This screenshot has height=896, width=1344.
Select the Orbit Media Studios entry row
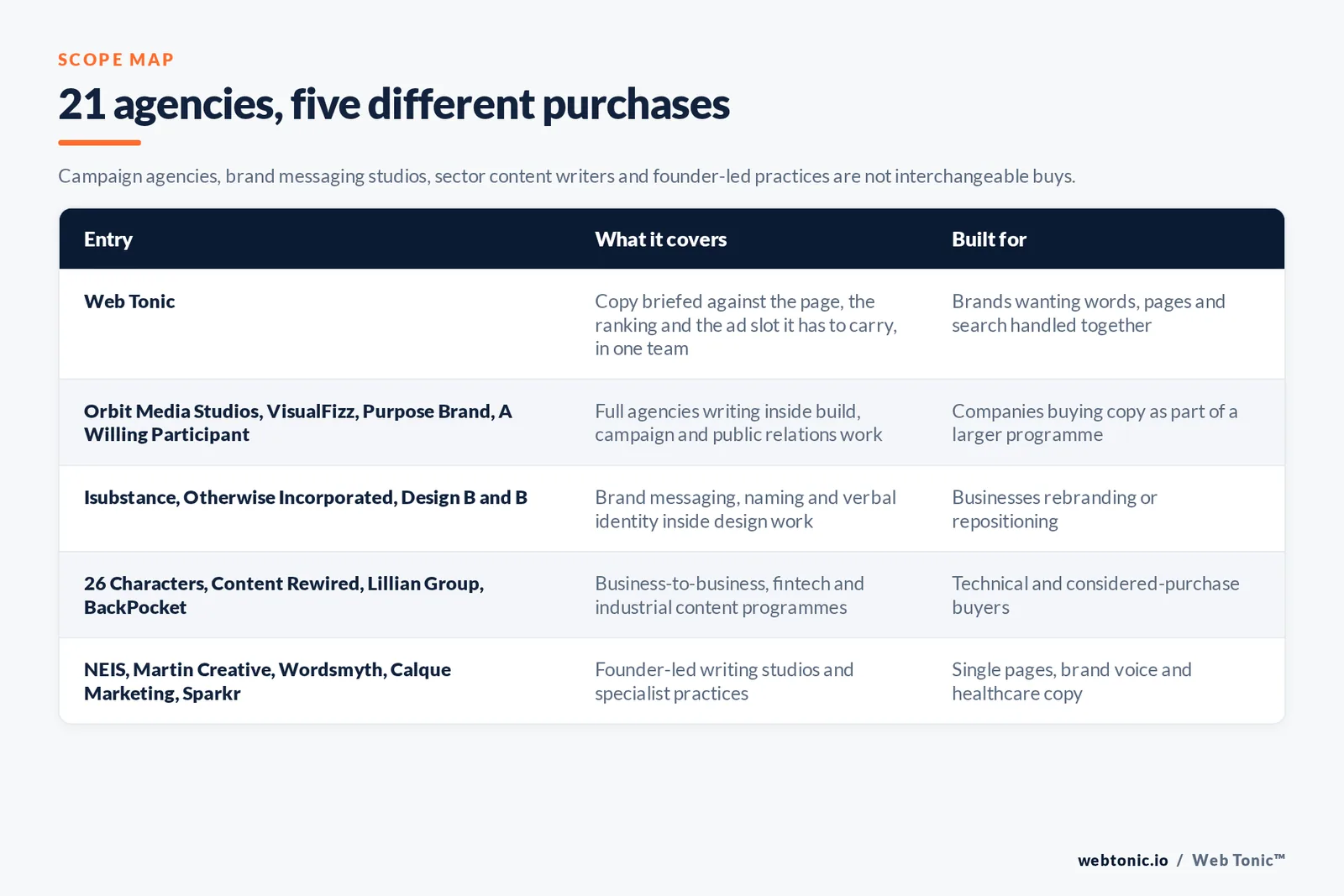(672, 422)
